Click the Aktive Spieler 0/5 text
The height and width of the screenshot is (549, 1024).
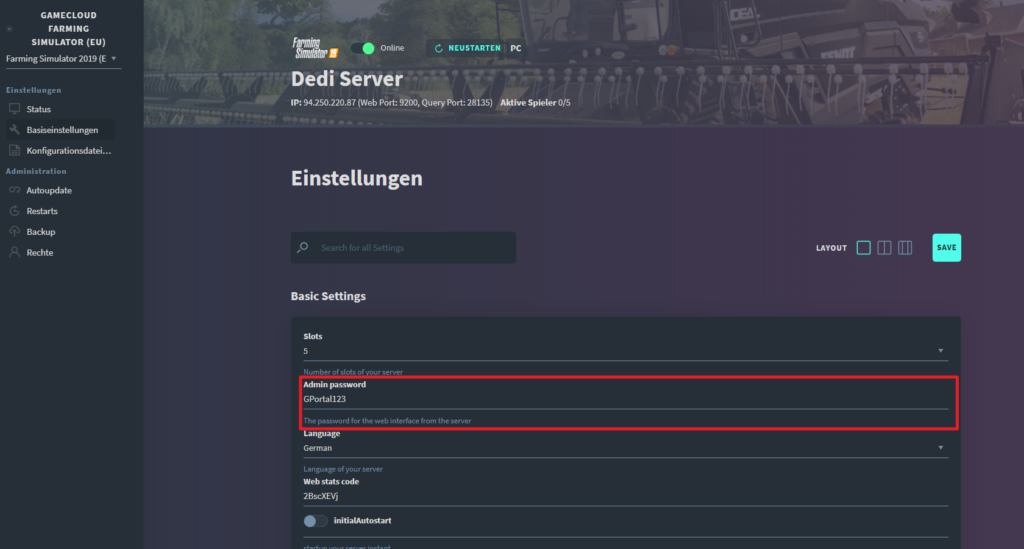(x=535, y=102)
